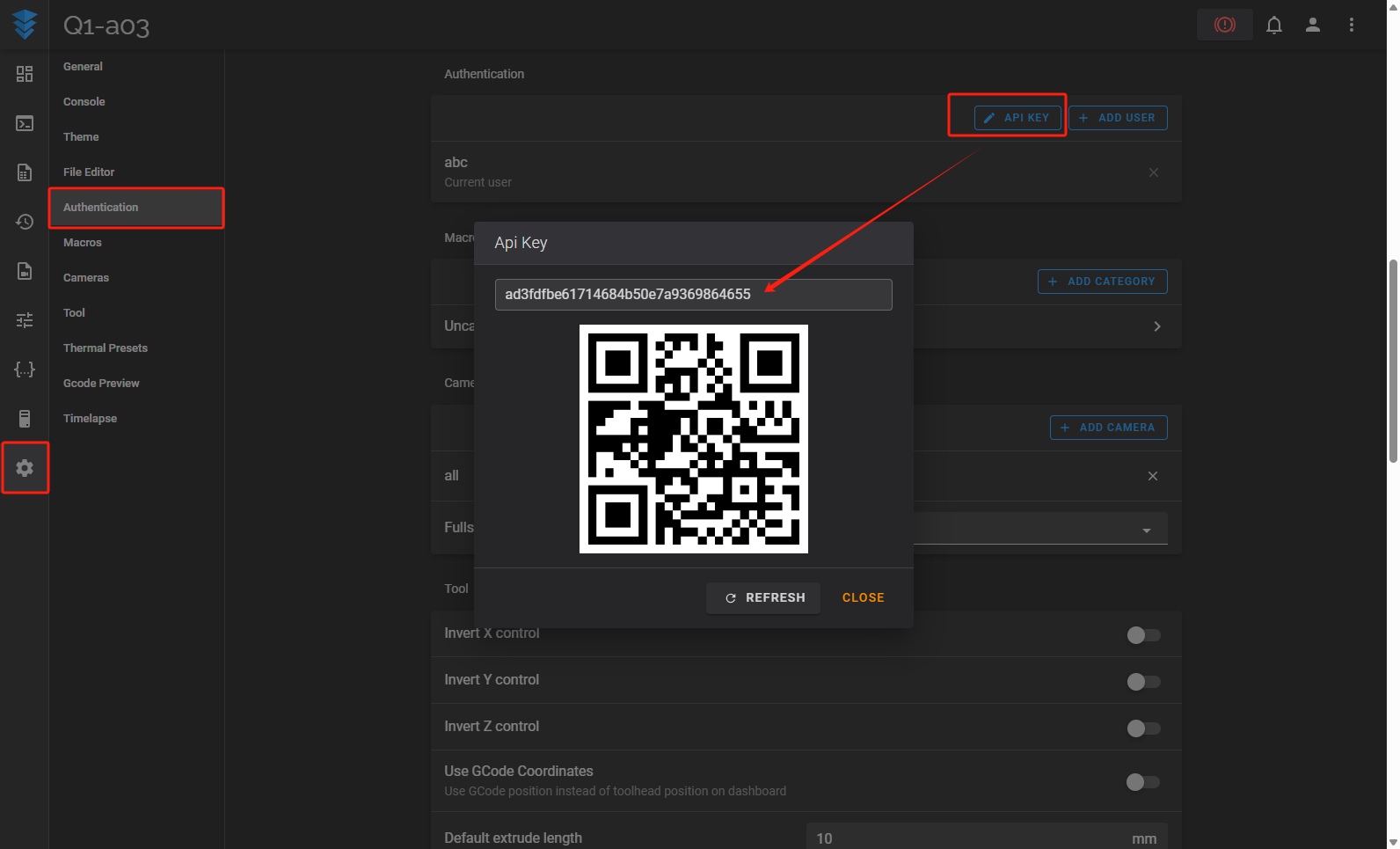1400x849 pixels.
Task: Toggle Invert X control switch
Action: 1143,635
